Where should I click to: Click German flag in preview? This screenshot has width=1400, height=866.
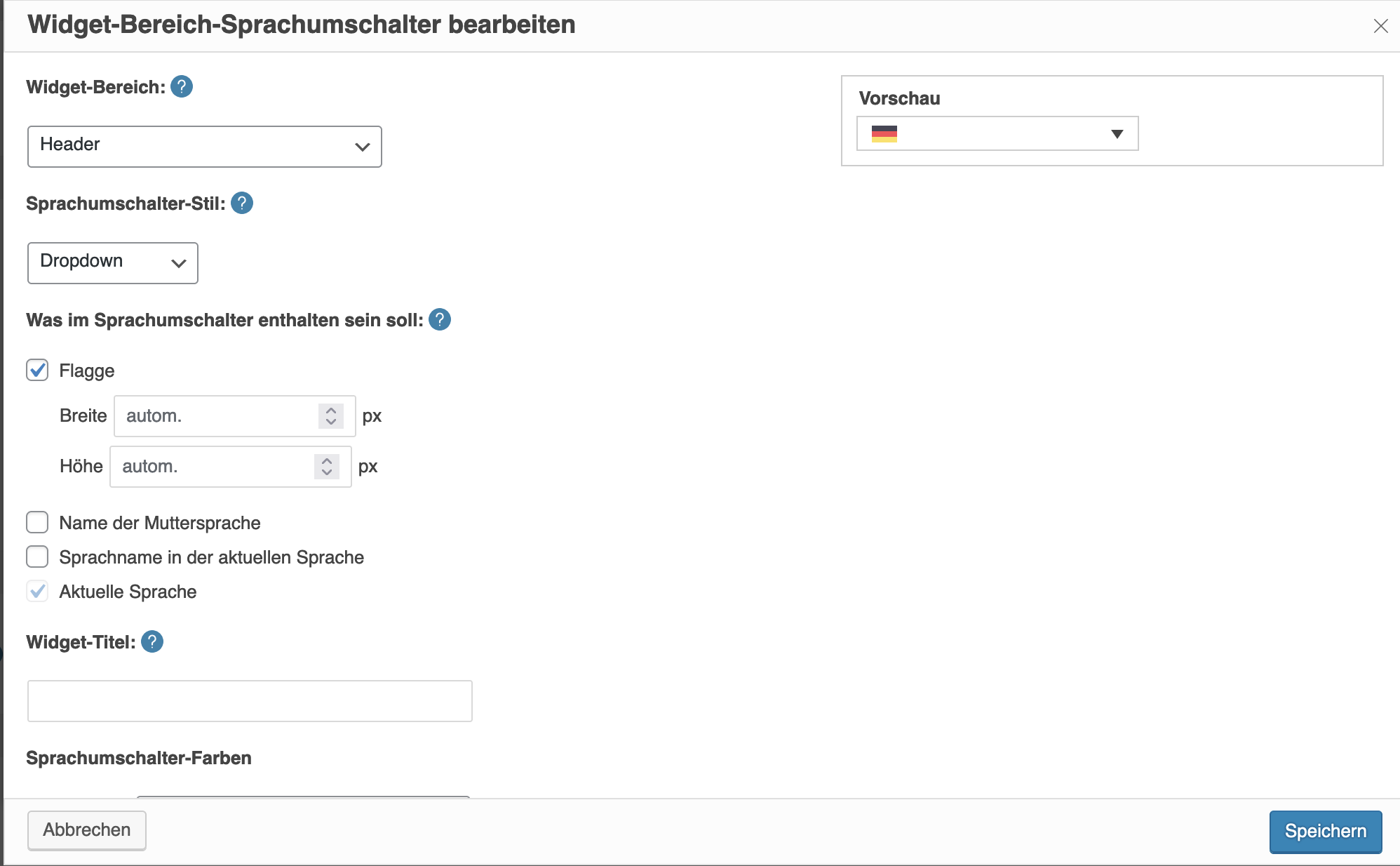point(884,134)
